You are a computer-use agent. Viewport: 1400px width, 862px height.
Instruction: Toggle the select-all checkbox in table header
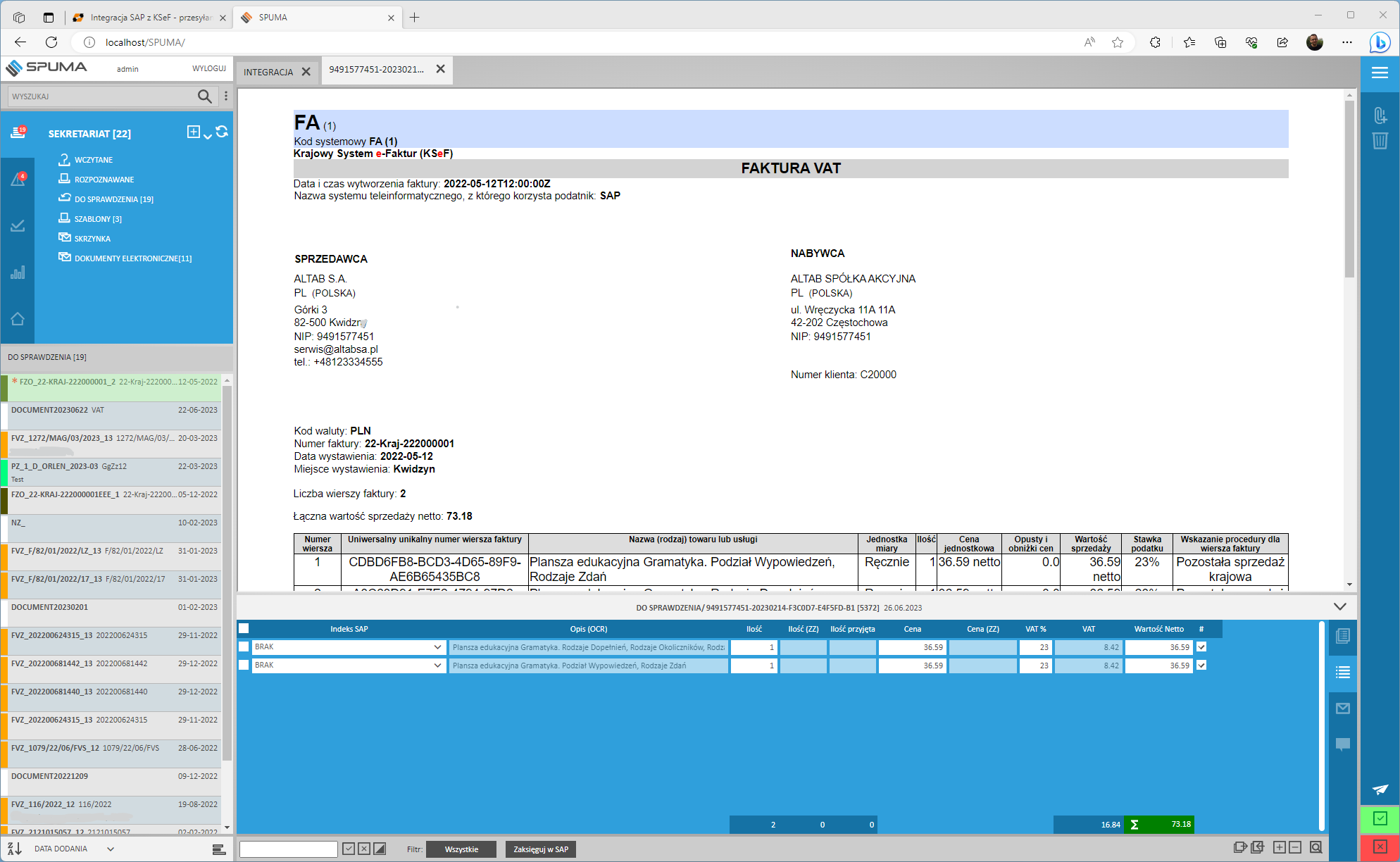pyautogui.click(x=244, y=628)
